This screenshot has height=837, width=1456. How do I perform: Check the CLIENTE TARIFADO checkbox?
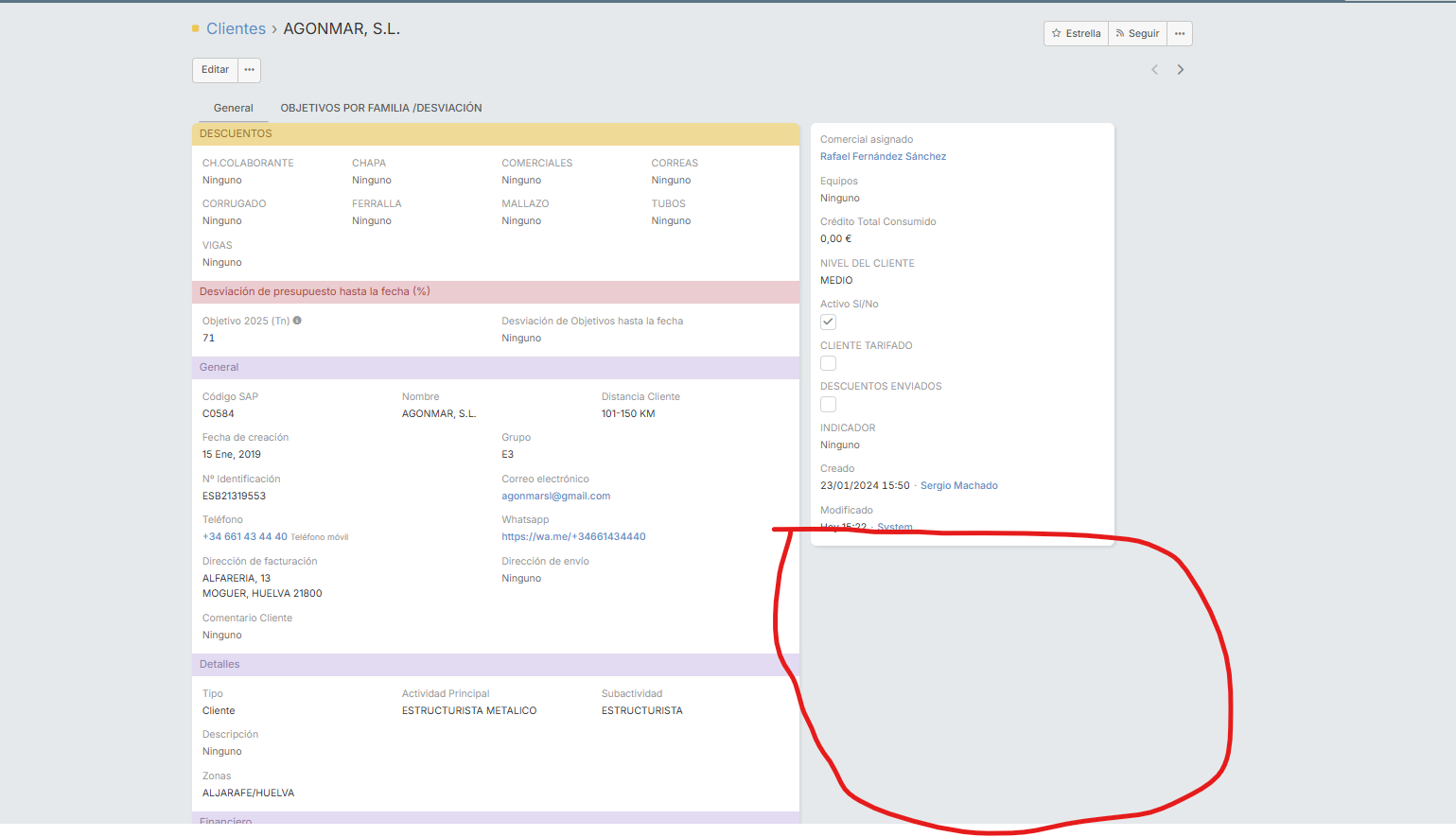pos(828,363)
